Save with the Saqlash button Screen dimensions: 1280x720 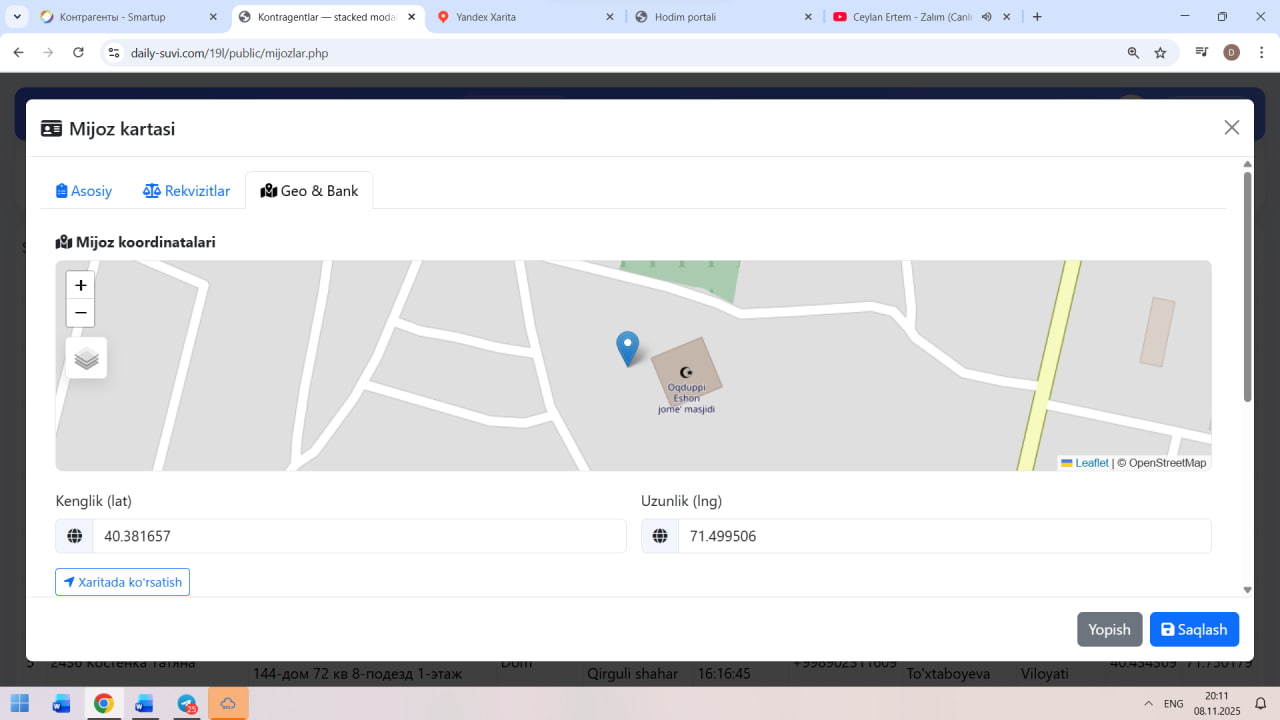[x=1194, y=629]
